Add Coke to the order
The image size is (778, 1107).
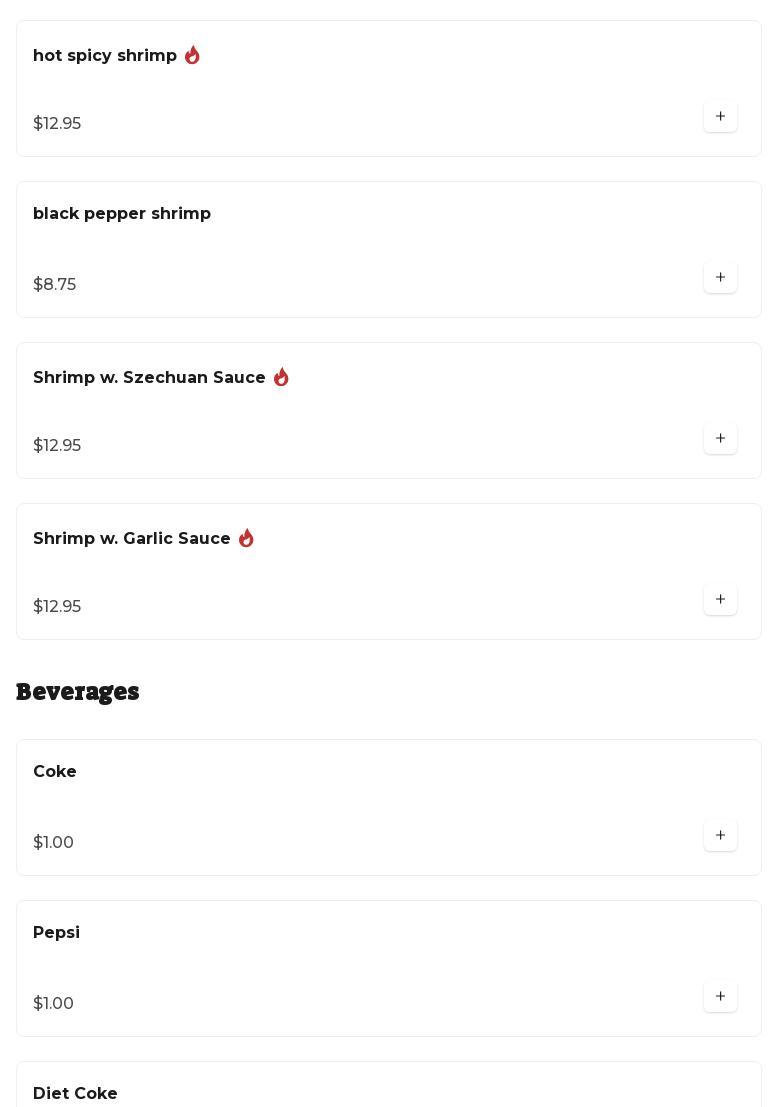click(720, 836)
